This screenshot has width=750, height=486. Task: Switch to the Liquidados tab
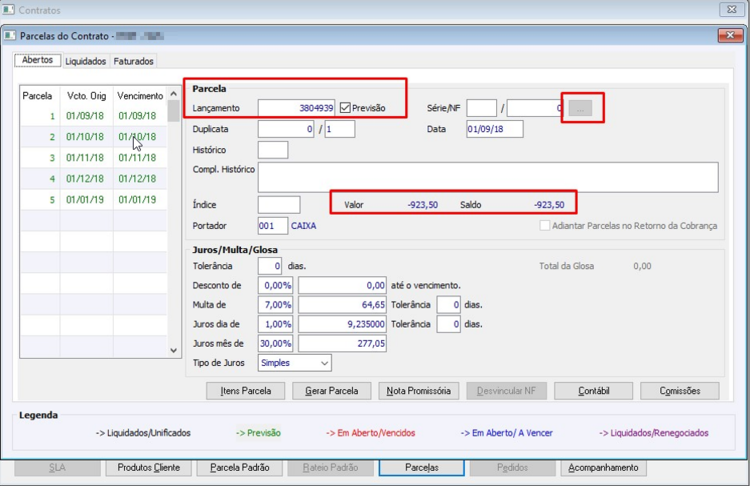(86, 61)
